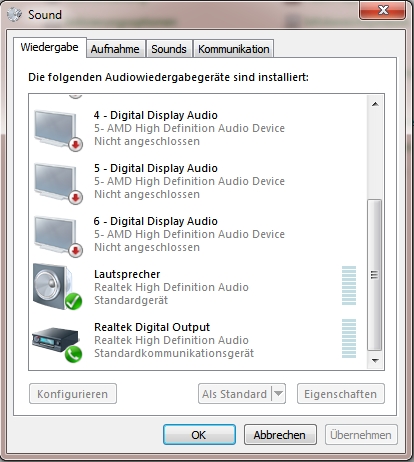Click the Sound icon in title bar

(x=15, y=15)
